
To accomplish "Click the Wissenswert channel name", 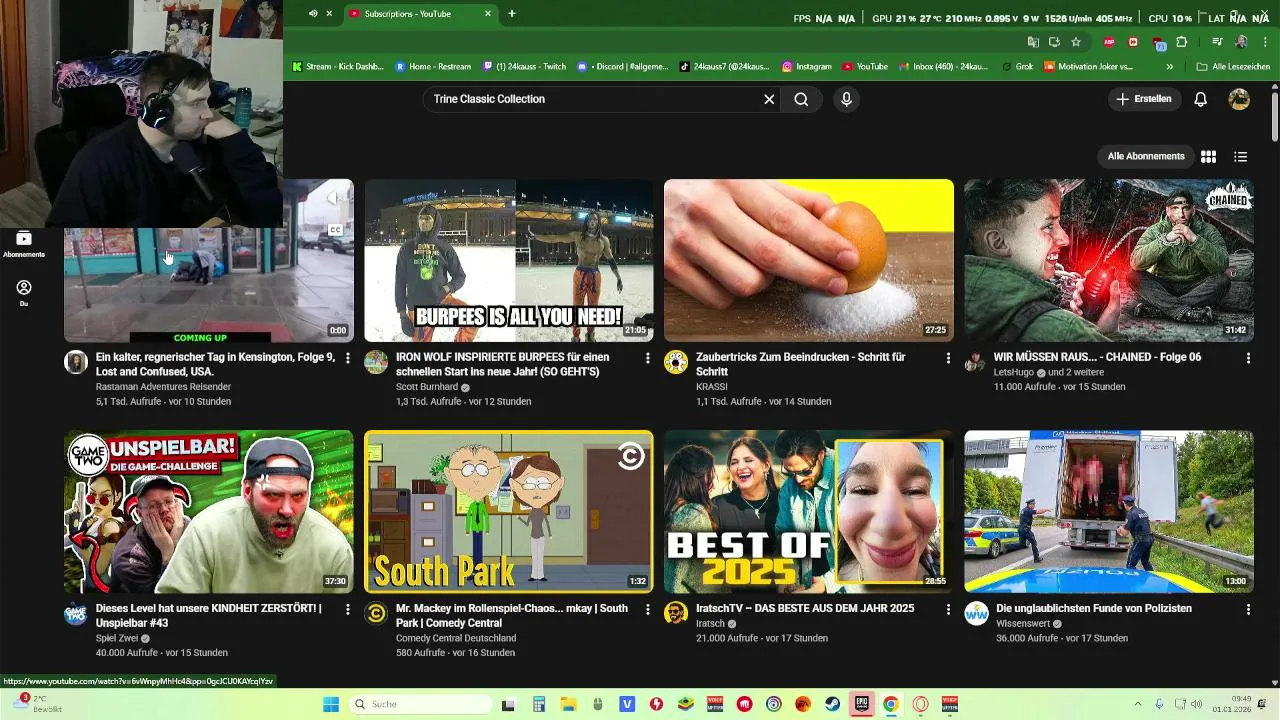I will 1024,623.
